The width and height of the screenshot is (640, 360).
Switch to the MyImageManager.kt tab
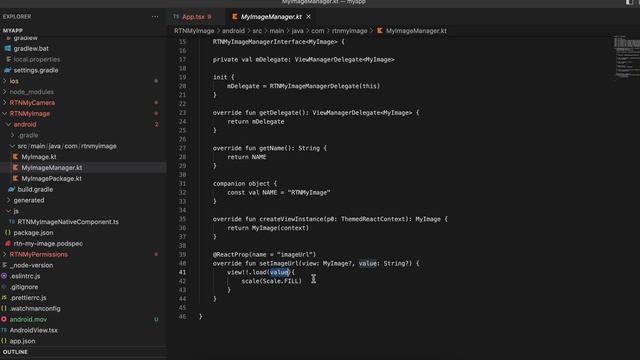tap(271, 17)
